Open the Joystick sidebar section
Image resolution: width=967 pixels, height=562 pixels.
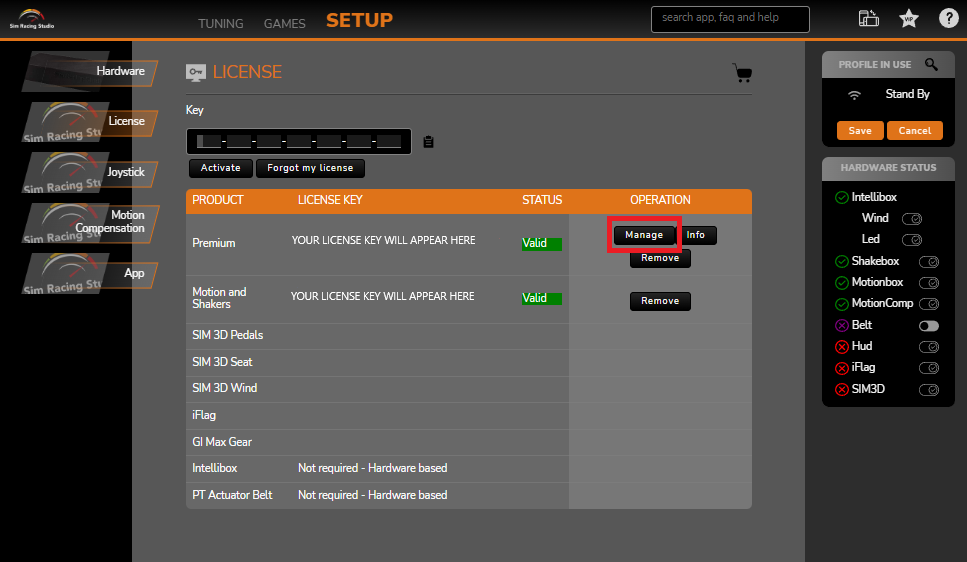pyautogui.click(x=90, y=173)
